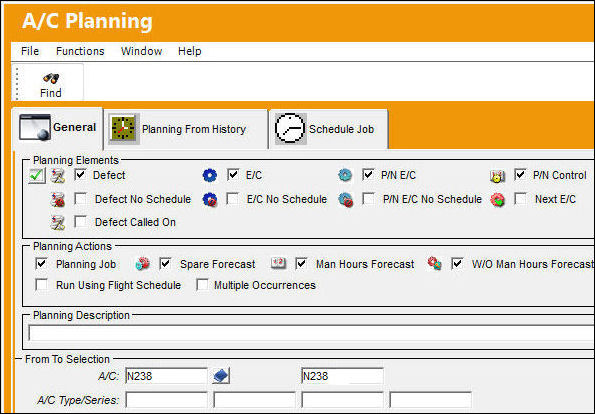Screen dimensions: 595x414
Task: Click the Find binoculars icon
Action: [x=51, y=79]
